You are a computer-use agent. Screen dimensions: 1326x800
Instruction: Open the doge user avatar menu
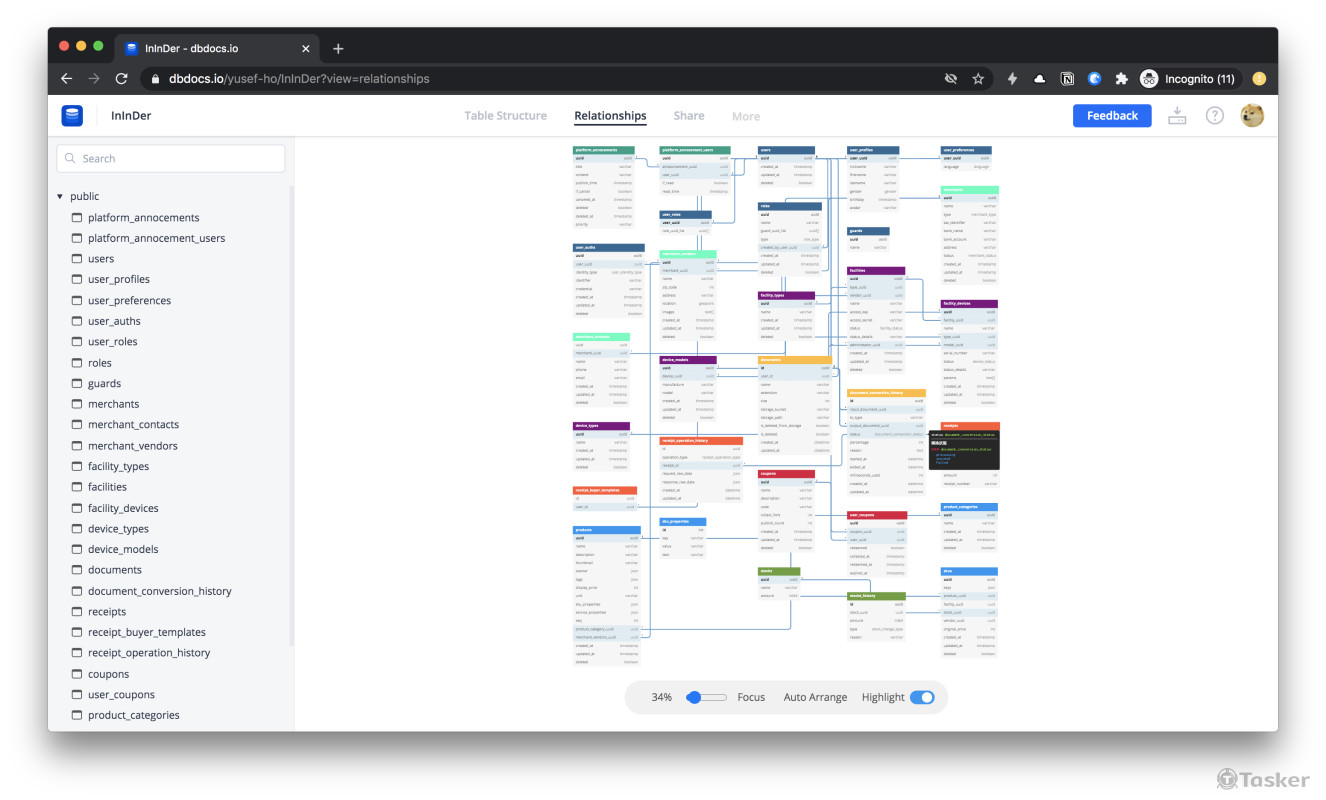click(x=1252, y=116)
